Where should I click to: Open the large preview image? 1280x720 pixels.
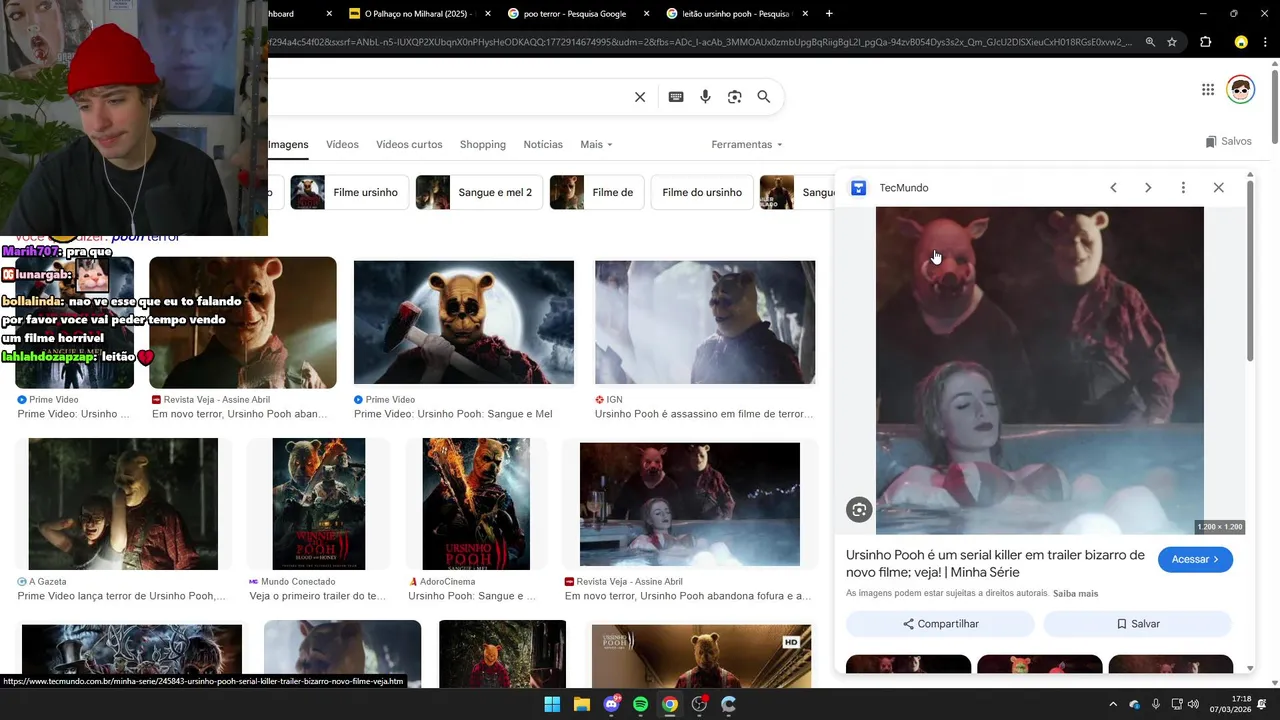click(1040, 370)
